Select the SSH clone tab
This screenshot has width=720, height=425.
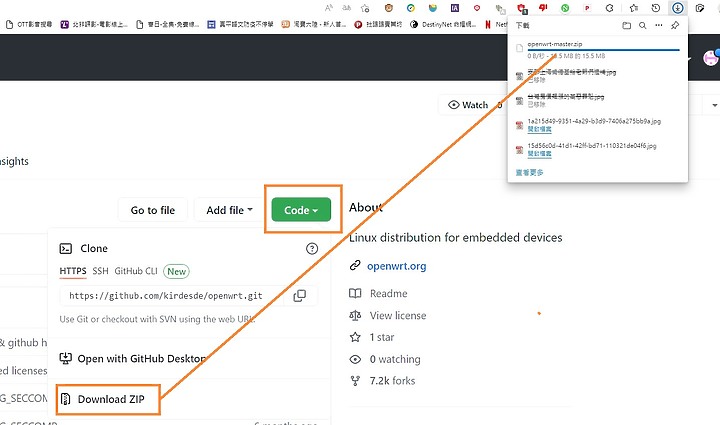(100, 271)
